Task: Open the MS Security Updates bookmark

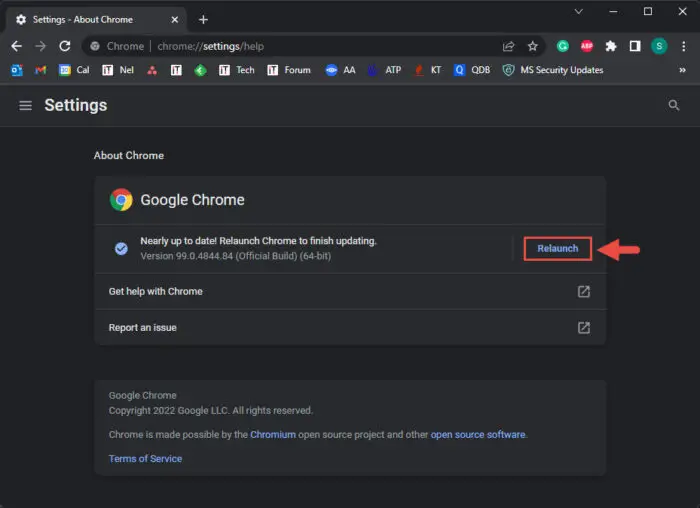Action: click(553, 70)
